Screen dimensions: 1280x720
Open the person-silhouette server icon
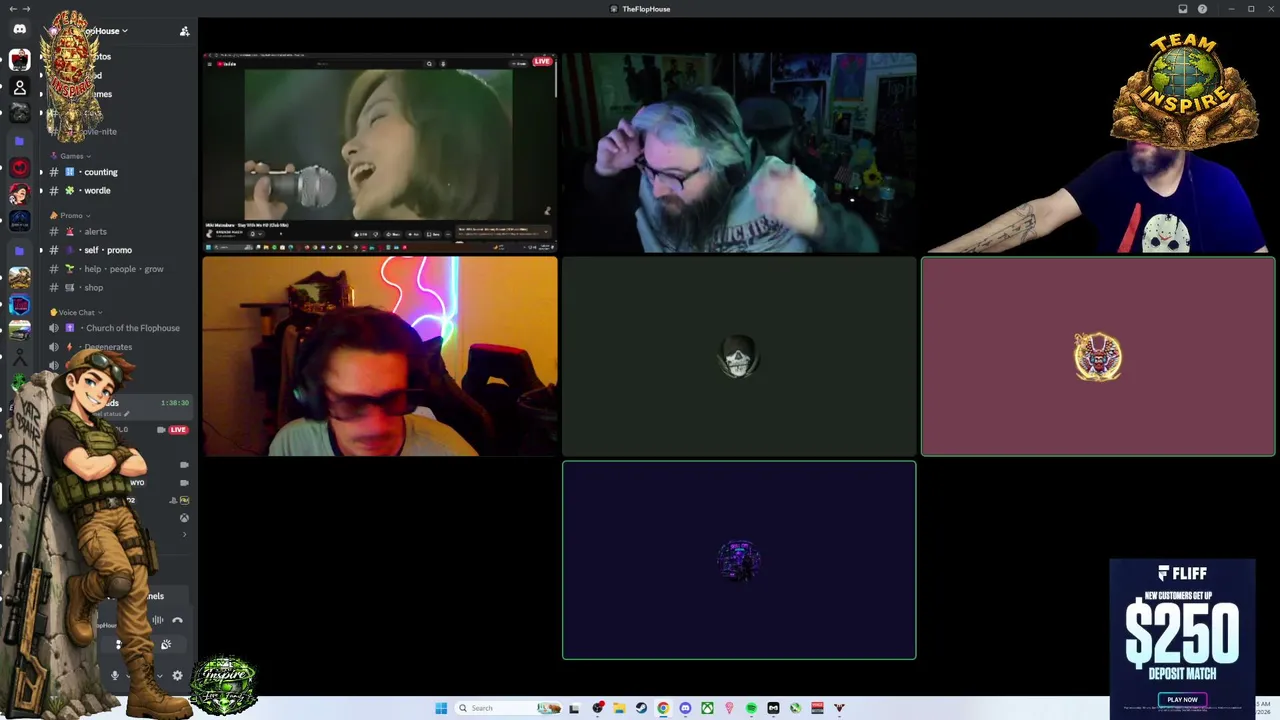19,88
